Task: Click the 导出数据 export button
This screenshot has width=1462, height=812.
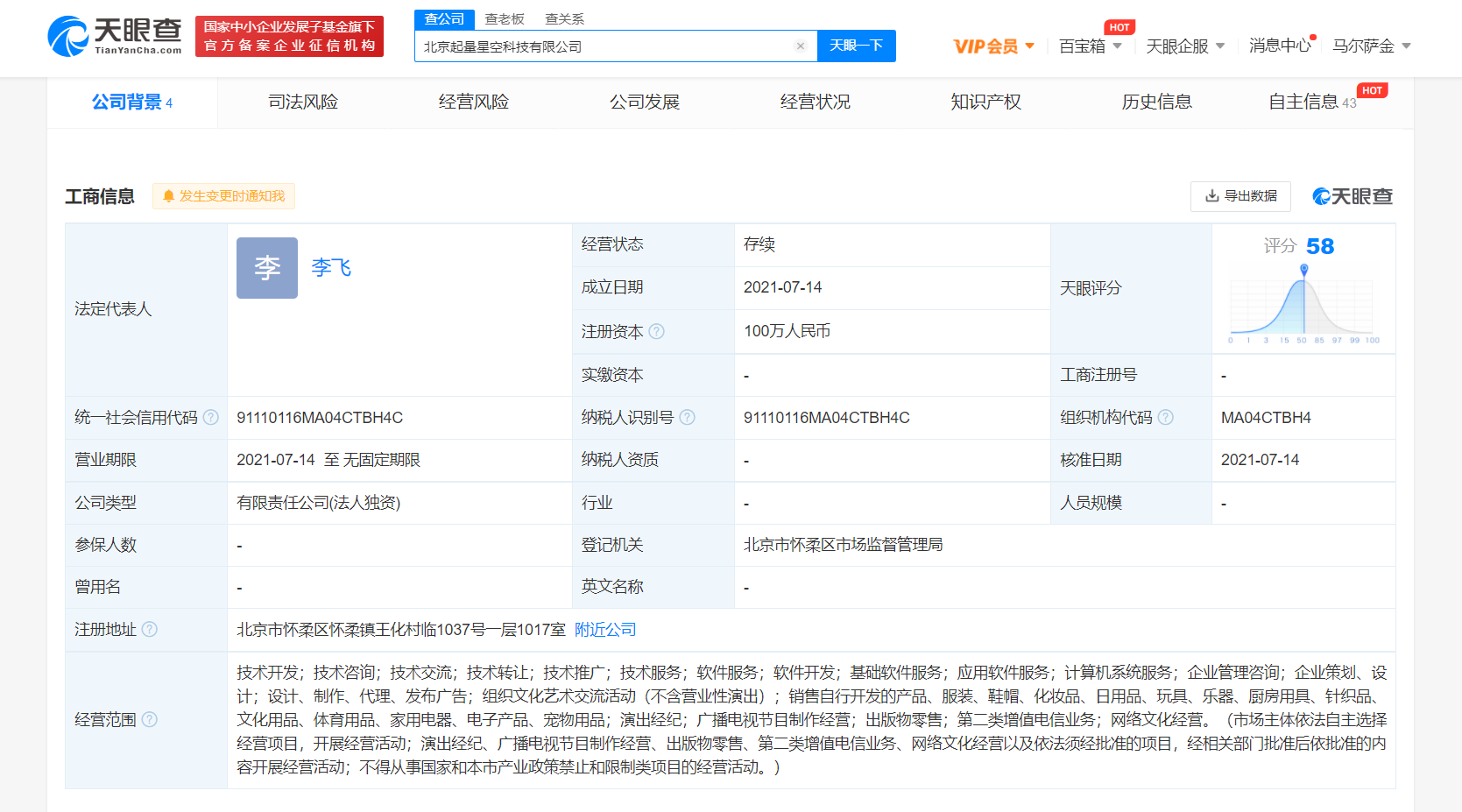Action: point(1240,196)
